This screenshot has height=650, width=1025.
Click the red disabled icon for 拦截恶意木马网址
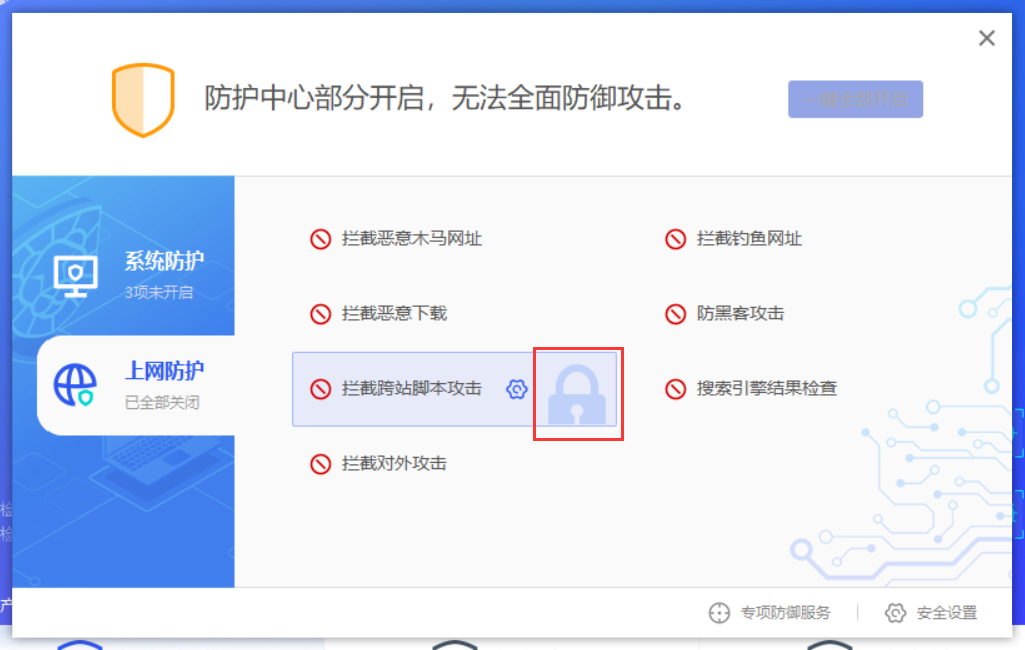[320, 239]
